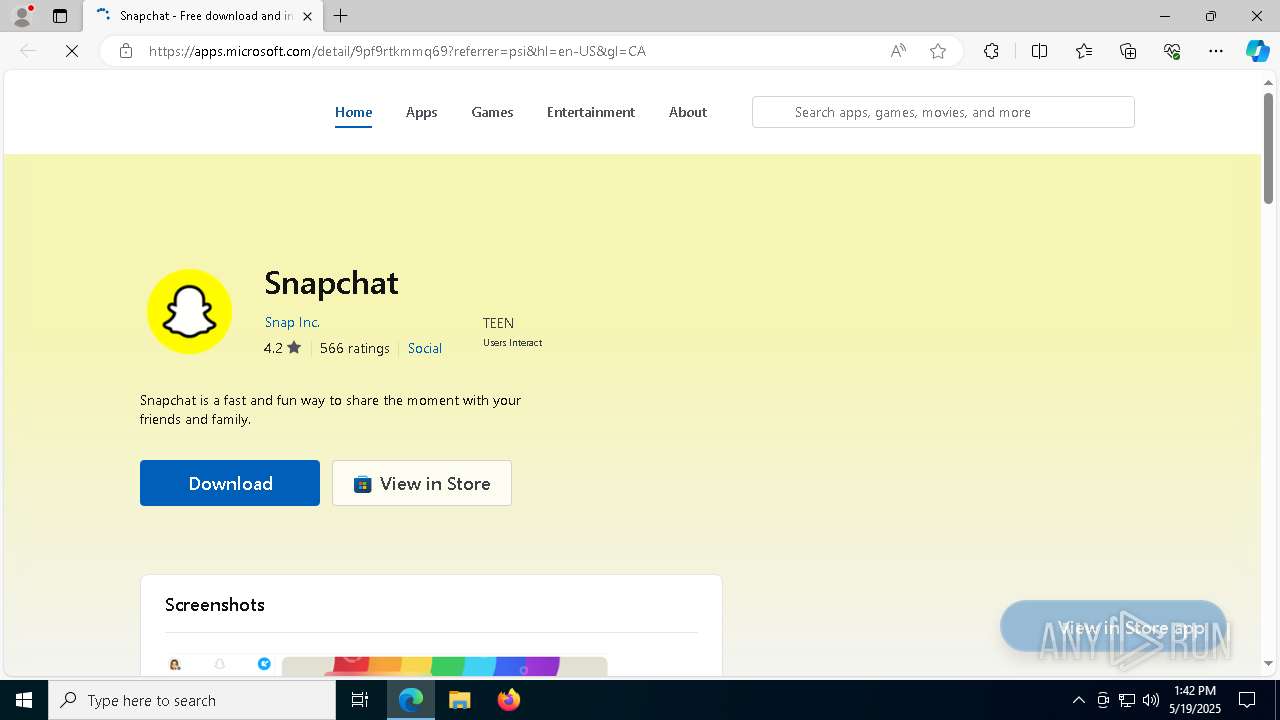Click scrollbar down arrow
1280x720 pixels.
1269,664
